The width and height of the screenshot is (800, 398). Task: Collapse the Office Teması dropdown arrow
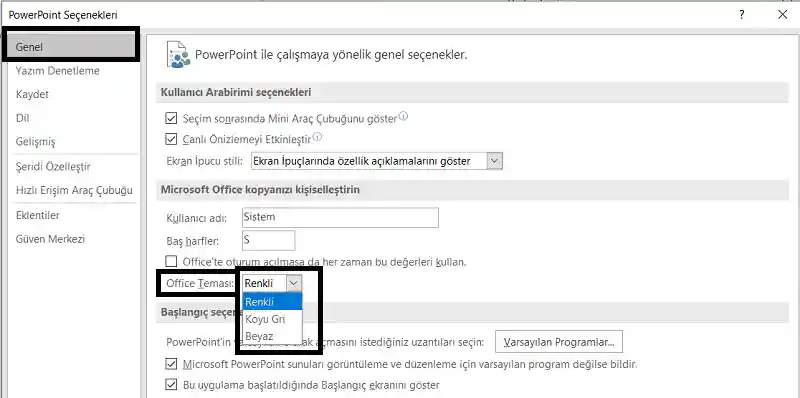(x=294, y=283)
